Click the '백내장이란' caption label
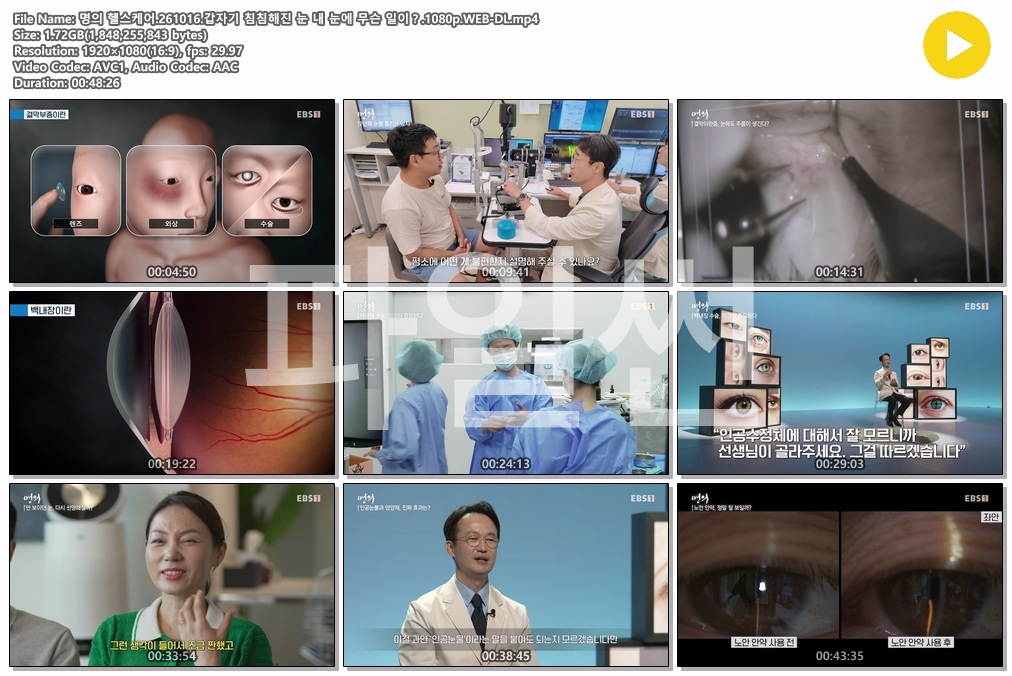The height and width of the screenshot is (676, 1012). click(51, 310)
